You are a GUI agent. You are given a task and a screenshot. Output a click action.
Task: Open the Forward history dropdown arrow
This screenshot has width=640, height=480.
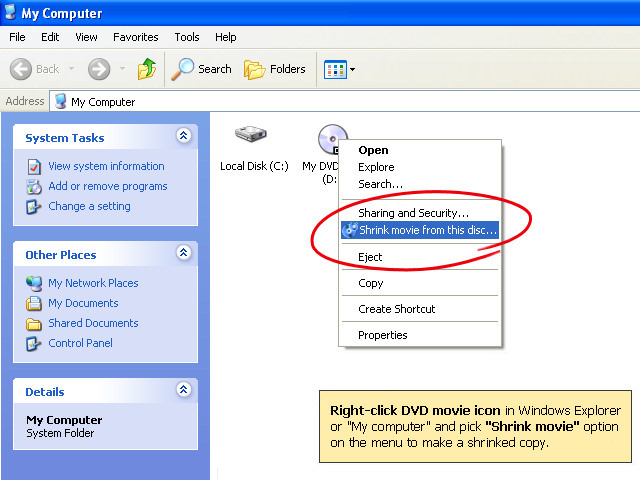tap(122, 69)
